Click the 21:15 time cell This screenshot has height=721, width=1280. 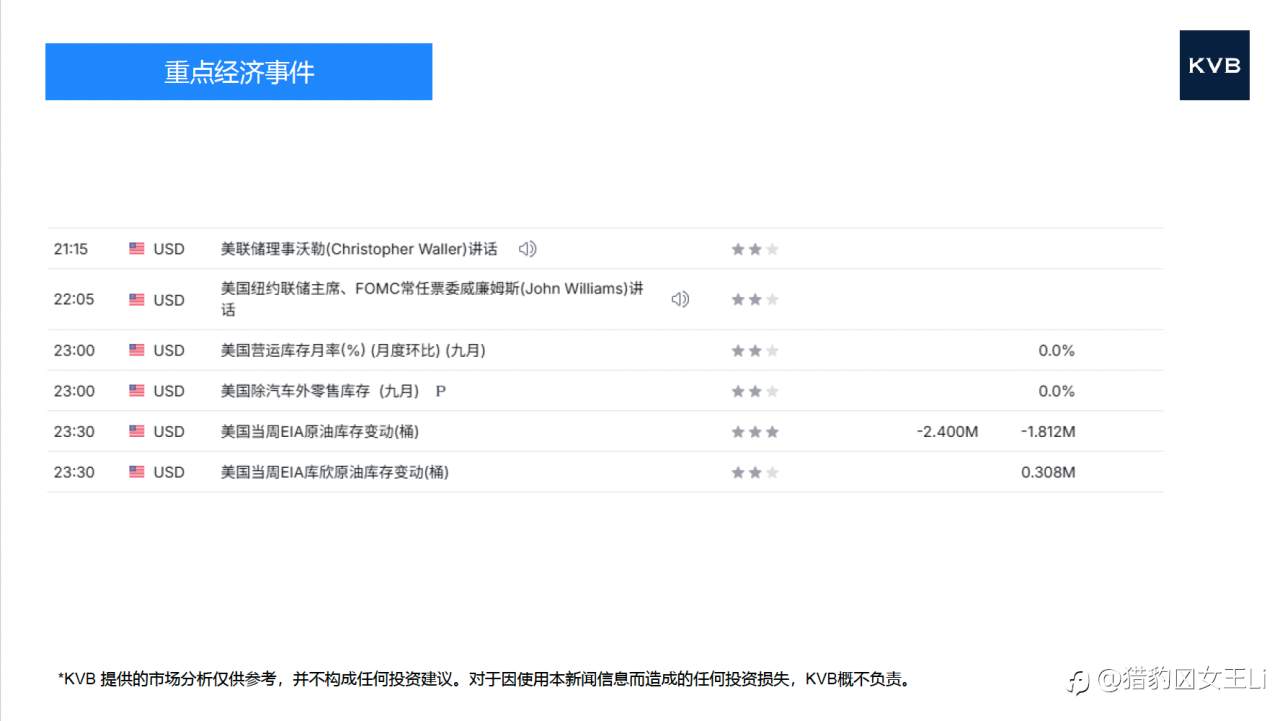pos(71,249)
